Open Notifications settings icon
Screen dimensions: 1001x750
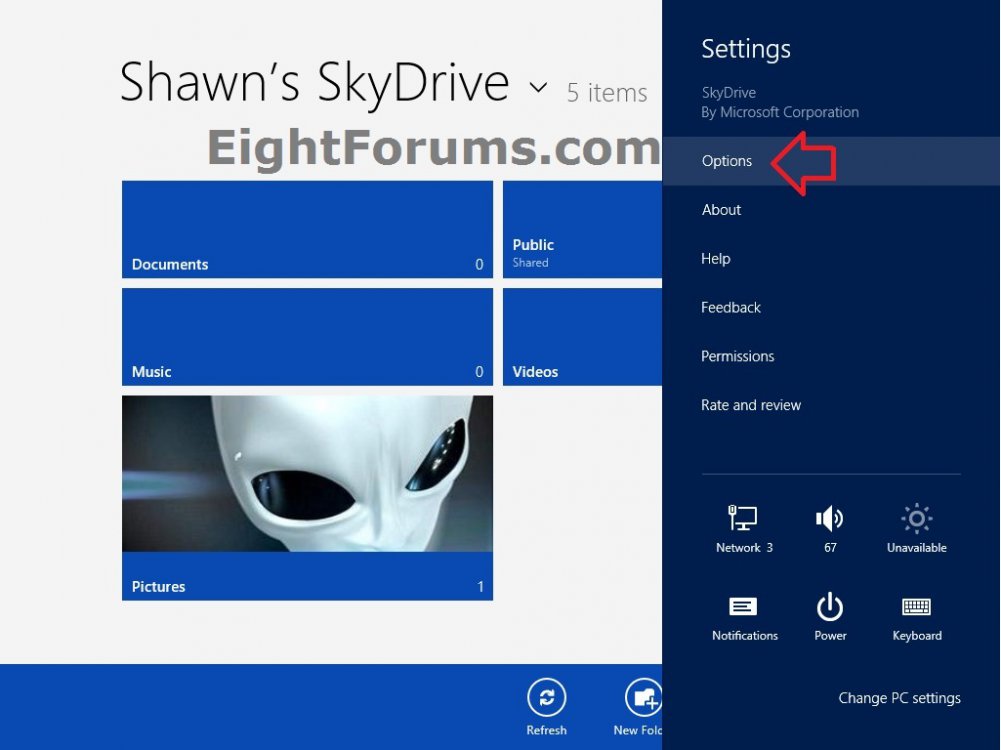click(x=744, y=607)
